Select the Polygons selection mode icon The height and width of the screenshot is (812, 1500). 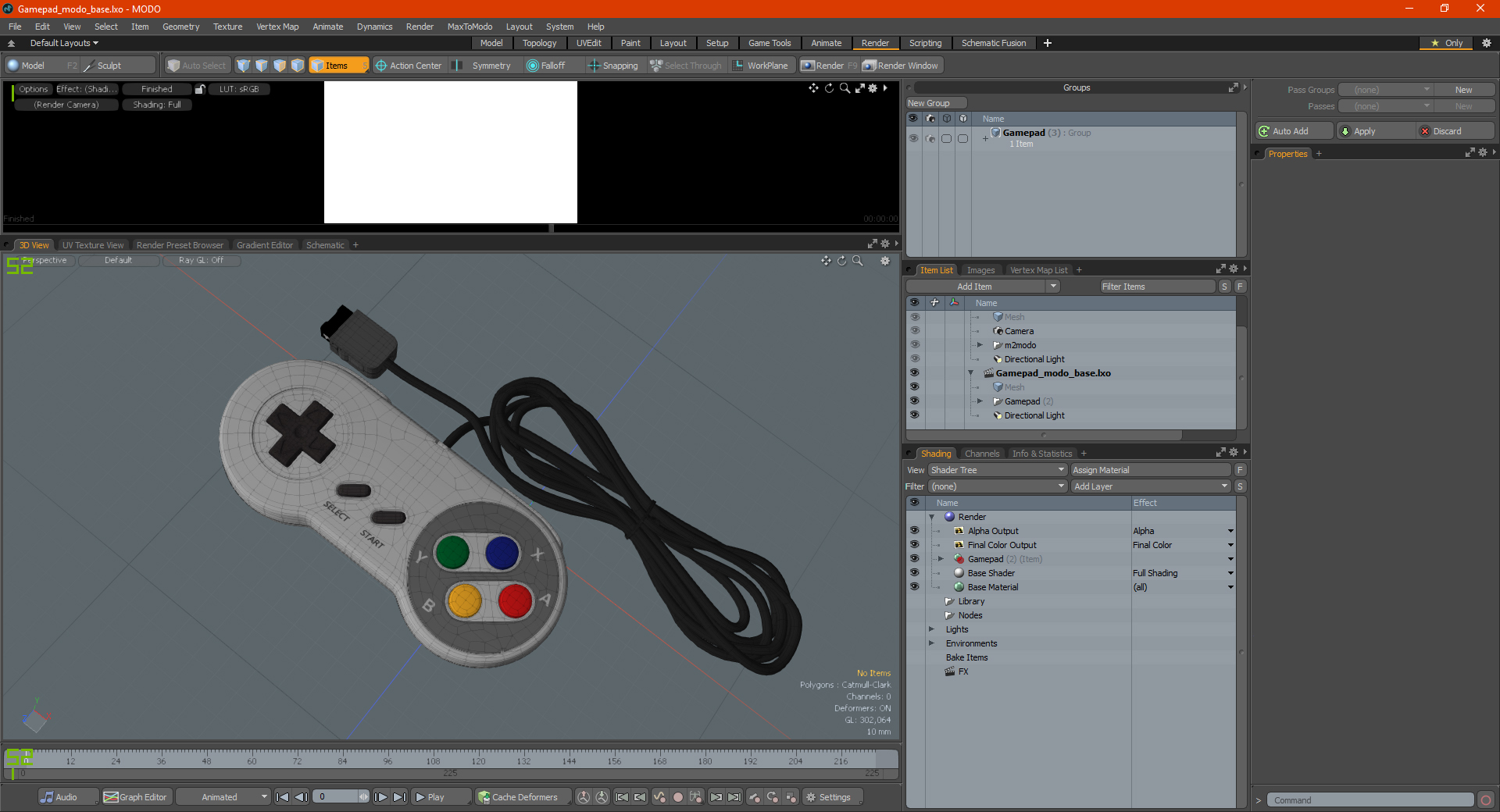point(280,66)
